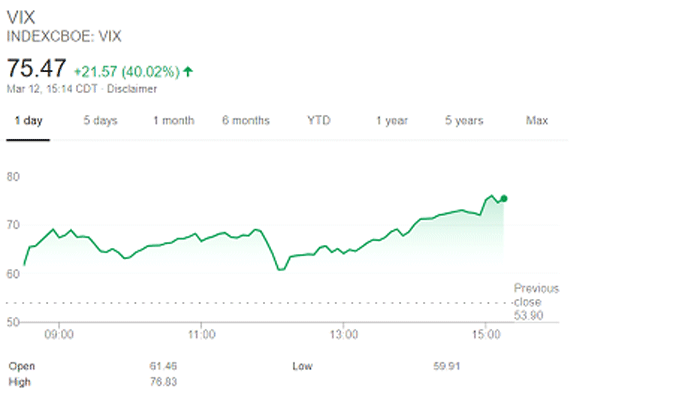Switch to the YTD tab

pos(319,121)
